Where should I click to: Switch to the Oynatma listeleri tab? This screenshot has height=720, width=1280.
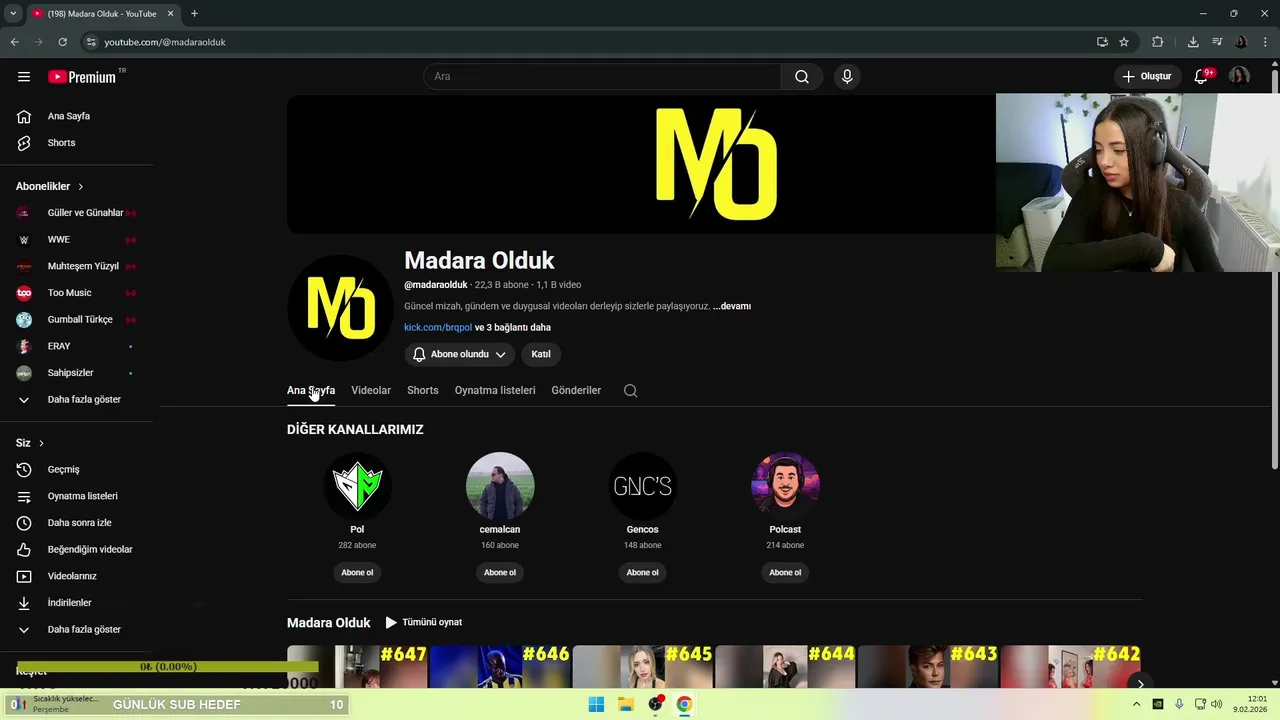coord(495,391)
